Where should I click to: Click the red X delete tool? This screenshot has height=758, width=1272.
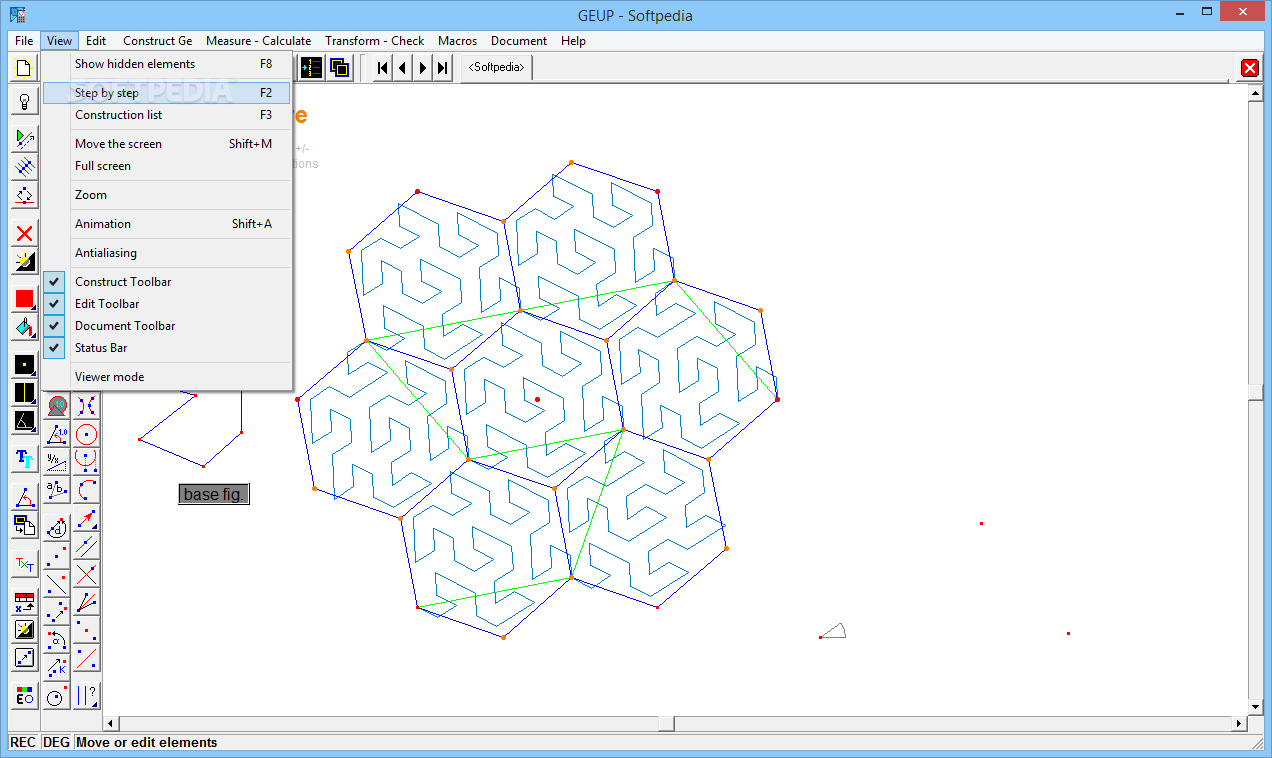click(25, 233)
